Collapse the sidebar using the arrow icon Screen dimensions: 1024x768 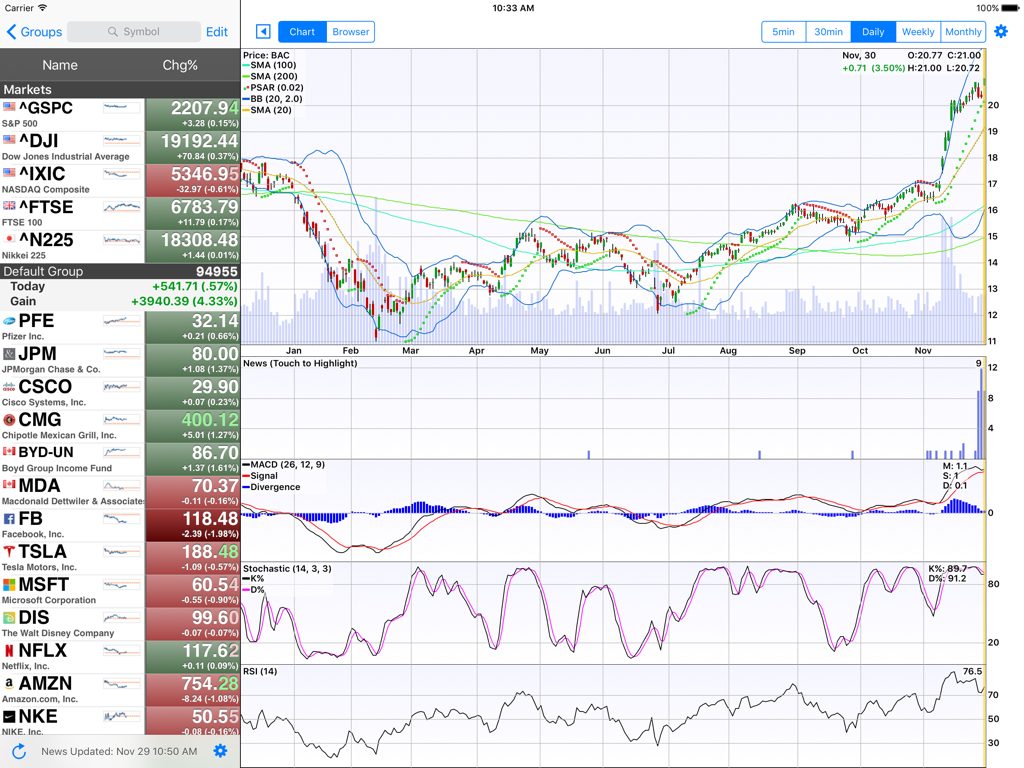pyautogui.click(x=262, y=31)
